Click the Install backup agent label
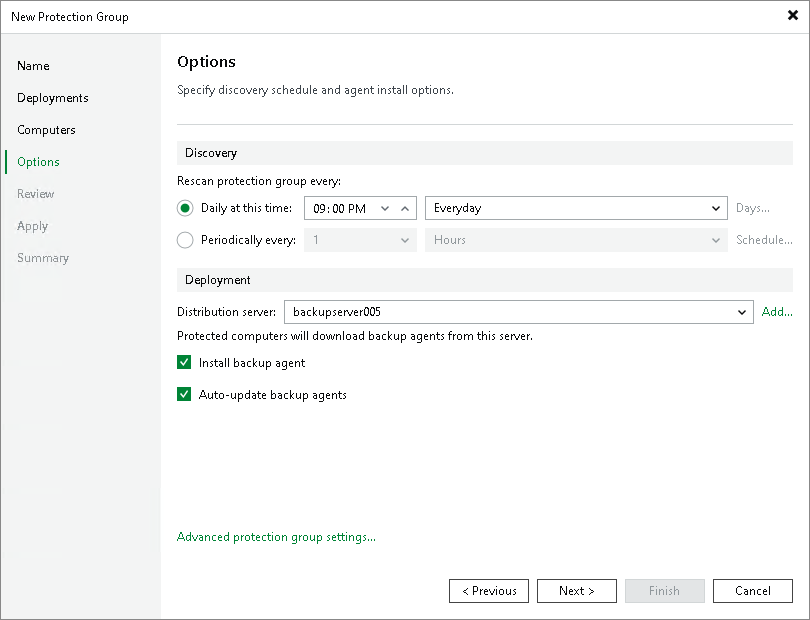This screenshot has height=620, width=810. (252, 363)
